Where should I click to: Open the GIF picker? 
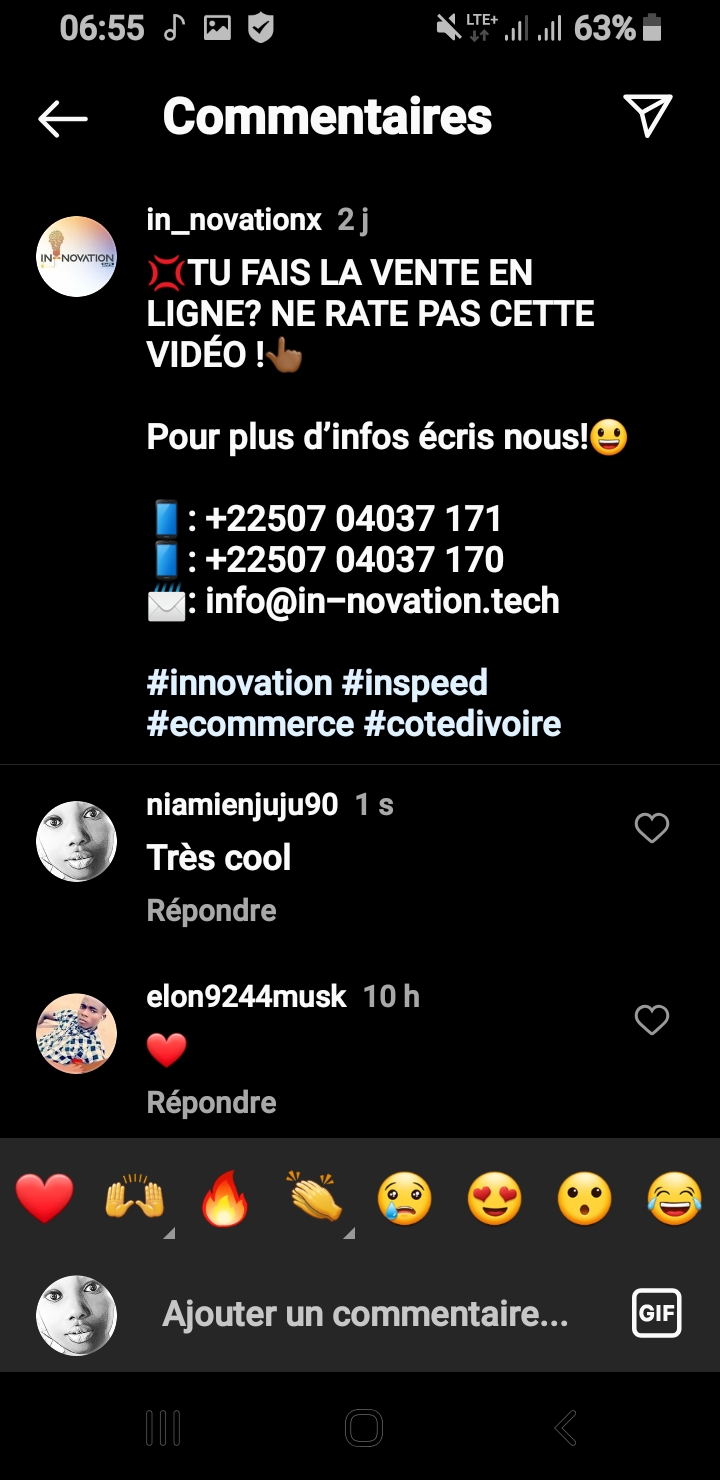coord(656,1313)
